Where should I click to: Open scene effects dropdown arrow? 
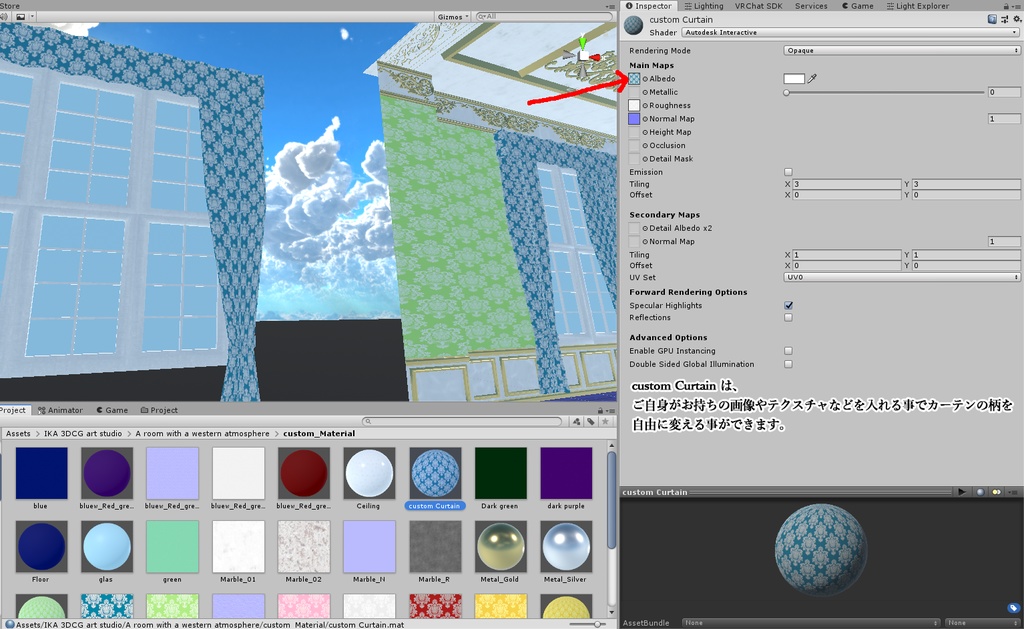32,16
